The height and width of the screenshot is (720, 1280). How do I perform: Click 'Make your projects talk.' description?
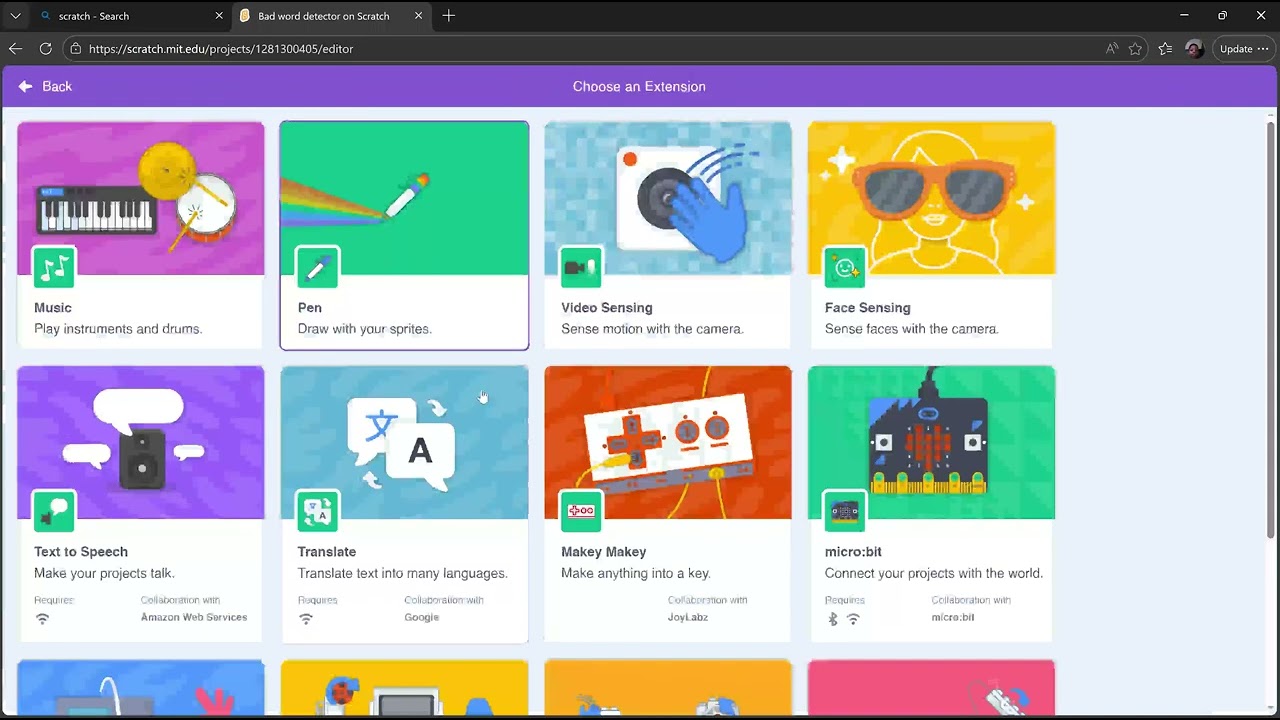tap(104, 573)
